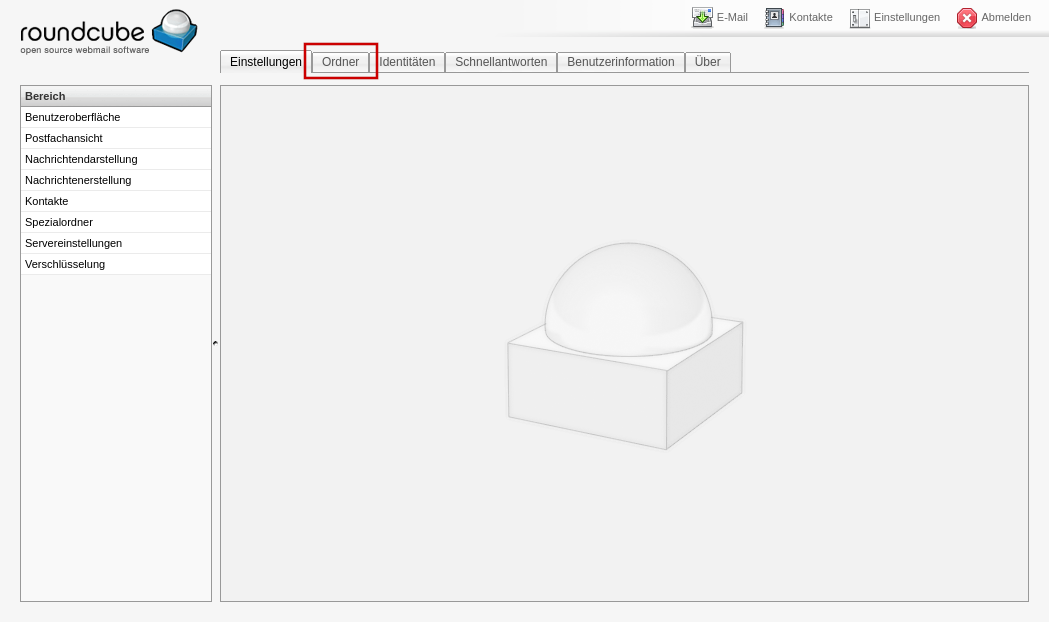Click the red Abmelden logout icon
1049x622 pixels.
pyautogui.click(x=966, y=17)
